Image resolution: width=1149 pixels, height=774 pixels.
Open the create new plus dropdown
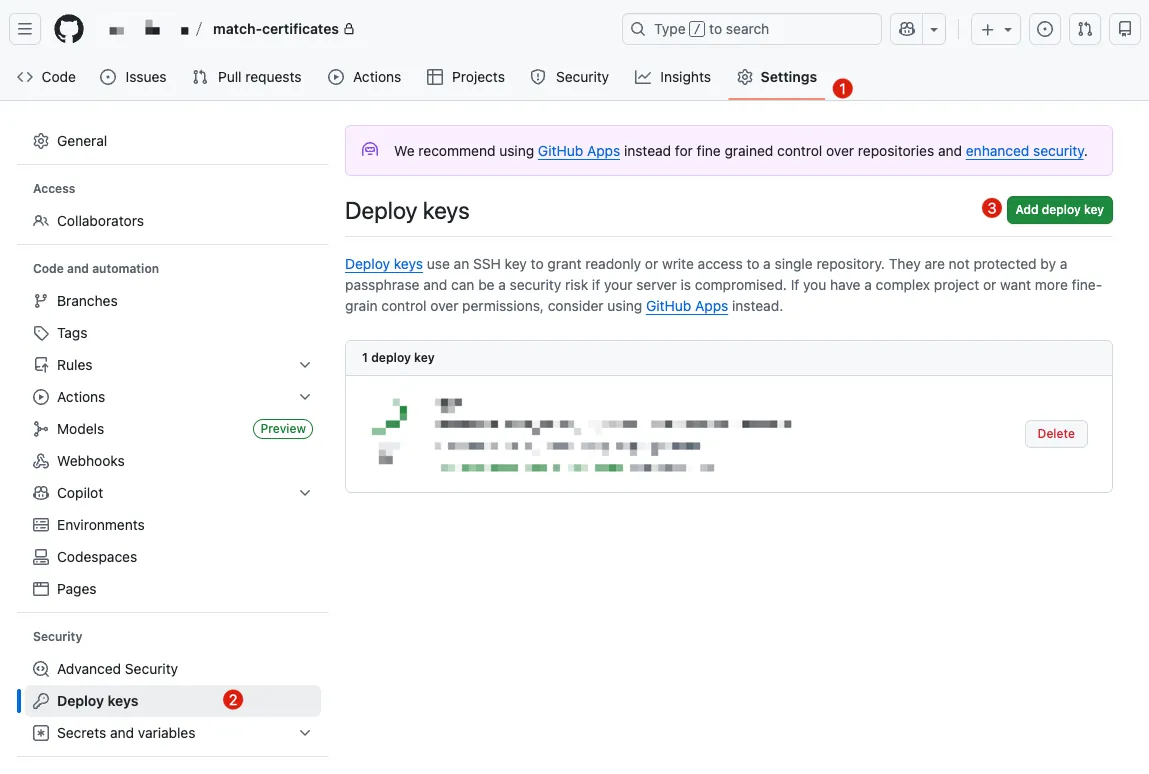pos(996,30)
